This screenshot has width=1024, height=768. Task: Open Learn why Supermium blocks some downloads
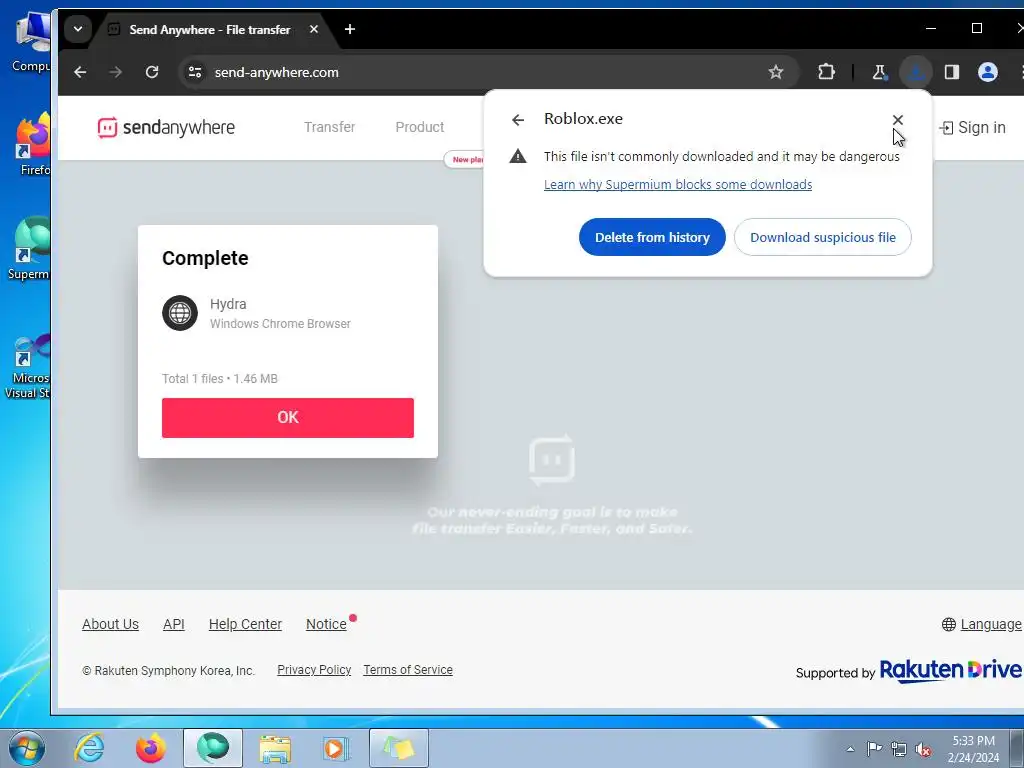click(678, 184)
